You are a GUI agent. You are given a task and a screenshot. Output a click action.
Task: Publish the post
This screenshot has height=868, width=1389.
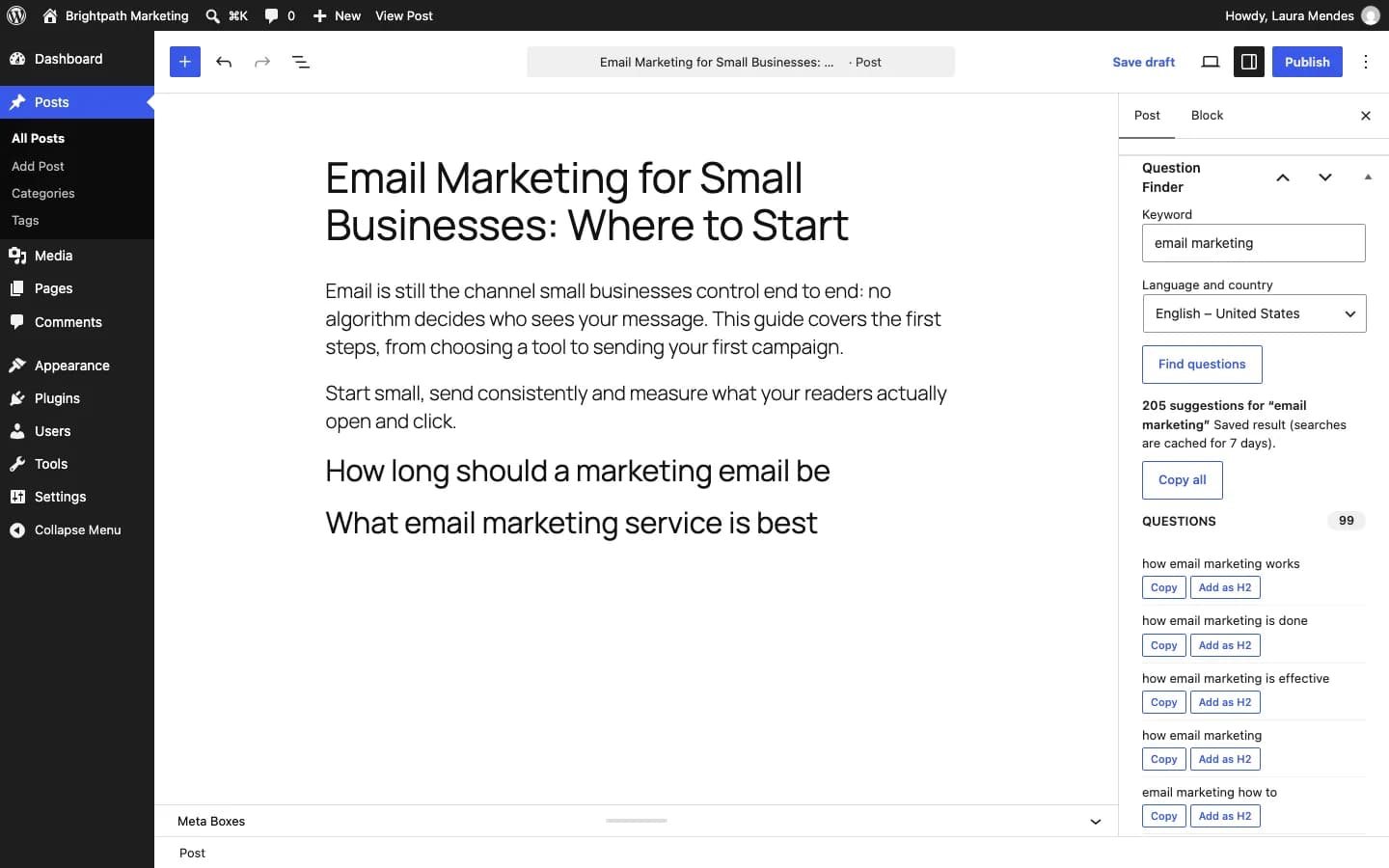point(1307,62)
